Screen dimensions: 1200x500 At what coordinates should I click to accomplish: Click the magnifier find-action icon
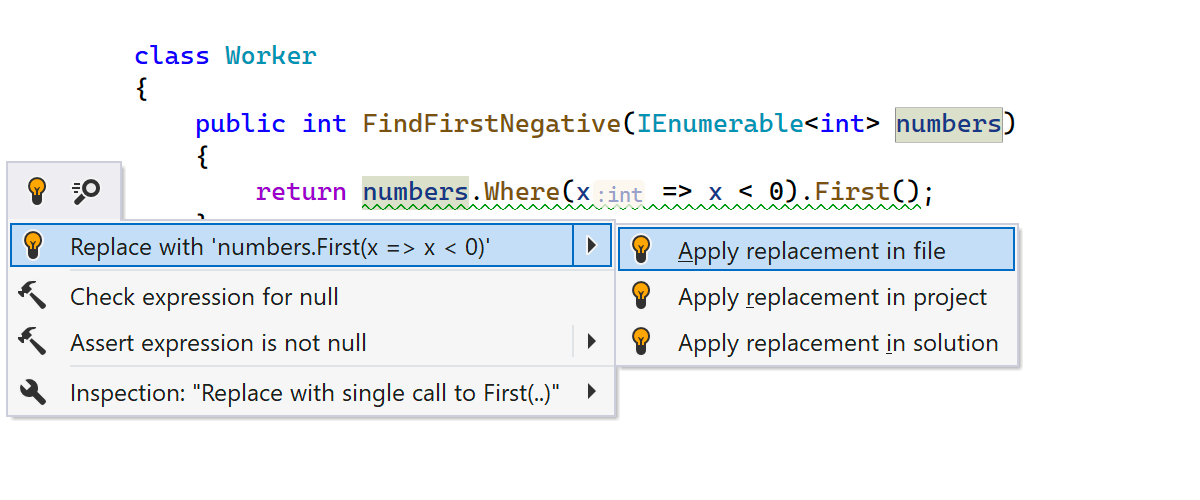[x=86, y=190]
